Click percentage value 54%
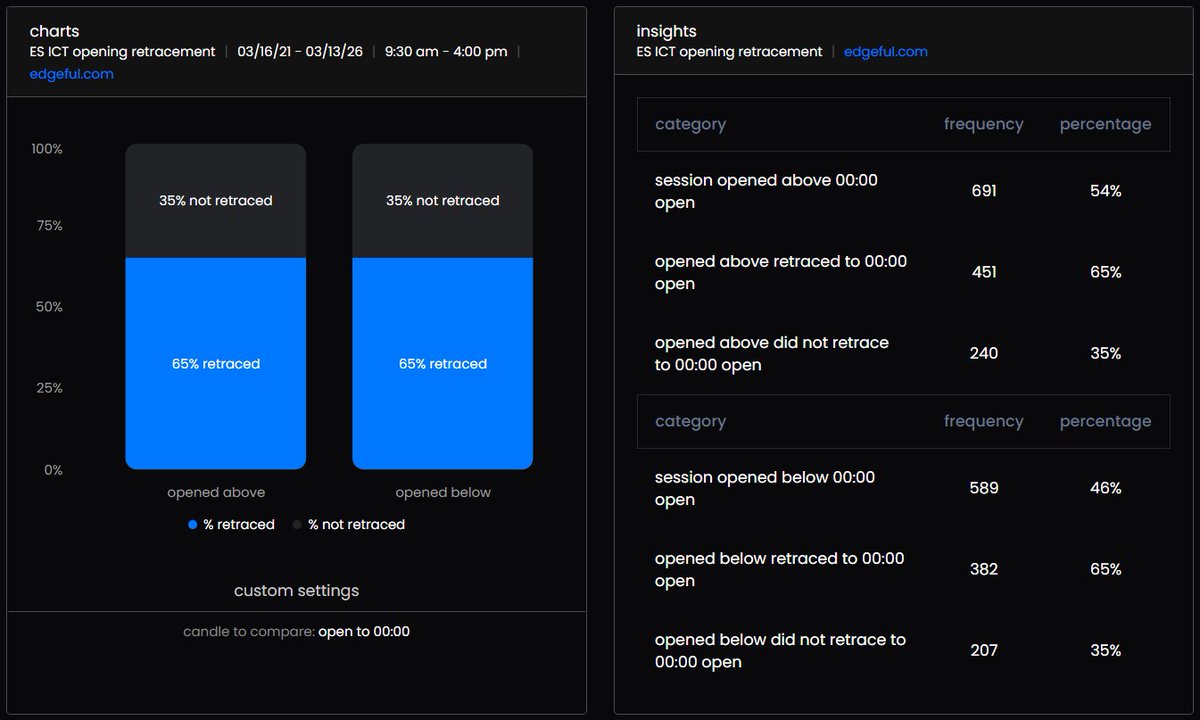1200x720 pixels. (1106, 191)
